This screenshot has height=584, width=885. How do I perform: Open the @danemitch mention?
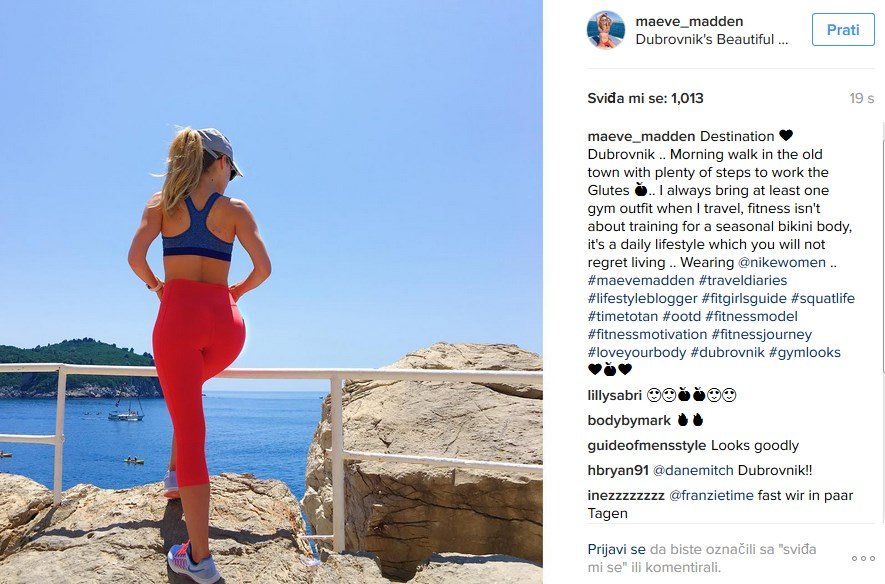(x=693, y=470)
